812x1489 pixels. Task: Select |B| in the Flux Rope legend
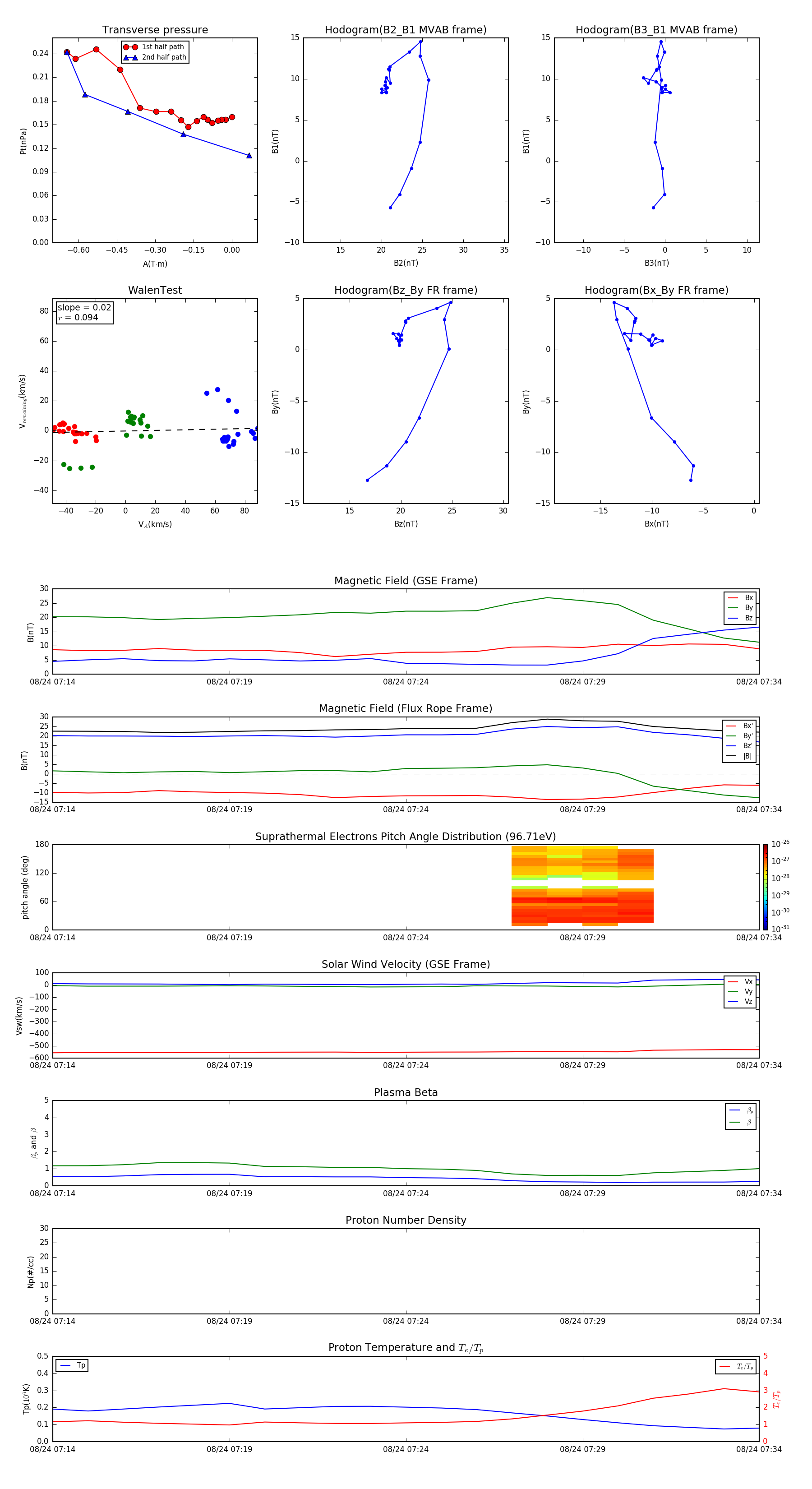(739, 757)
